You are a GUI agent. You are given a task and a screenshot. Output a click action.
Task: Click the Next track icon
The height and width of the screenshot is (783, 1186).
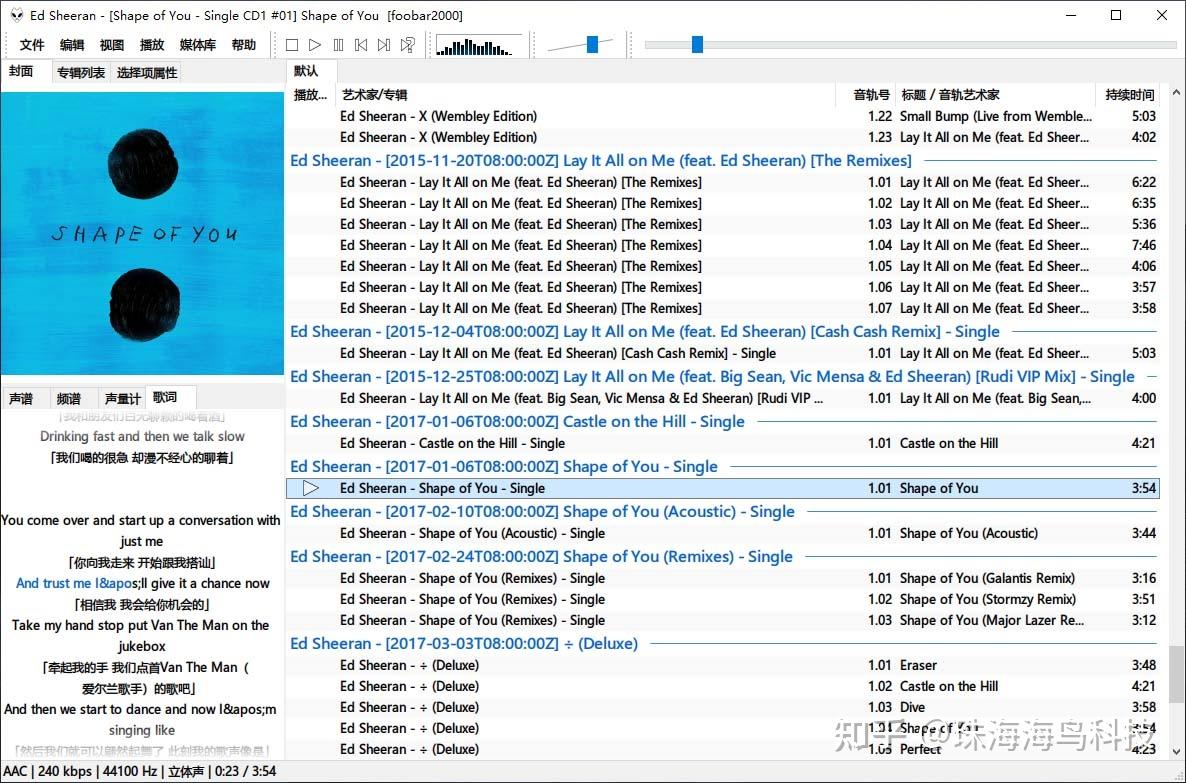click(385, 44)
